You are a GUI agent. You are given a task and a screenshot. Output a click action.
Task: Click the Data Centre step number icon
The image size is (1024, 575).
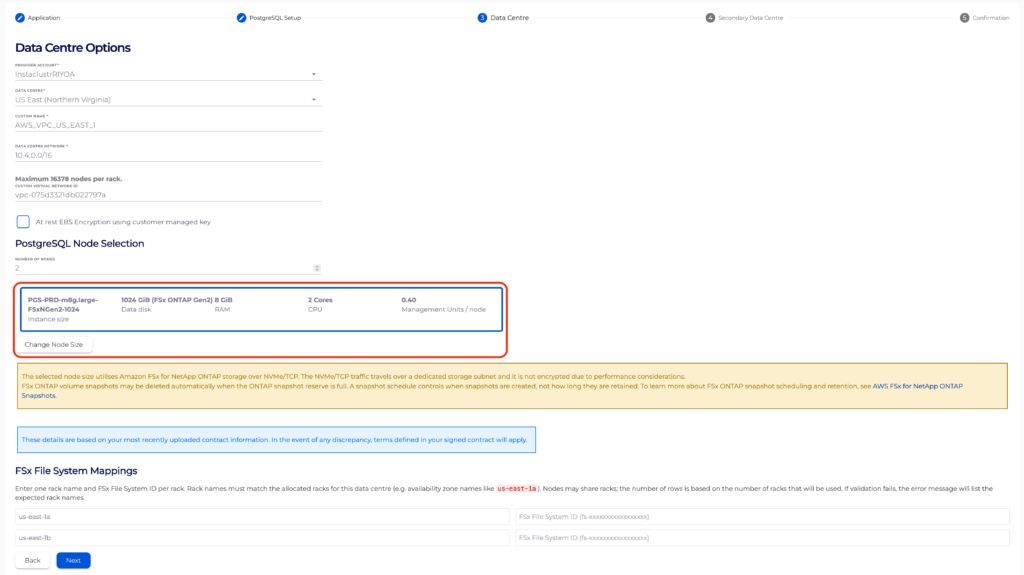tap(482, 18)
